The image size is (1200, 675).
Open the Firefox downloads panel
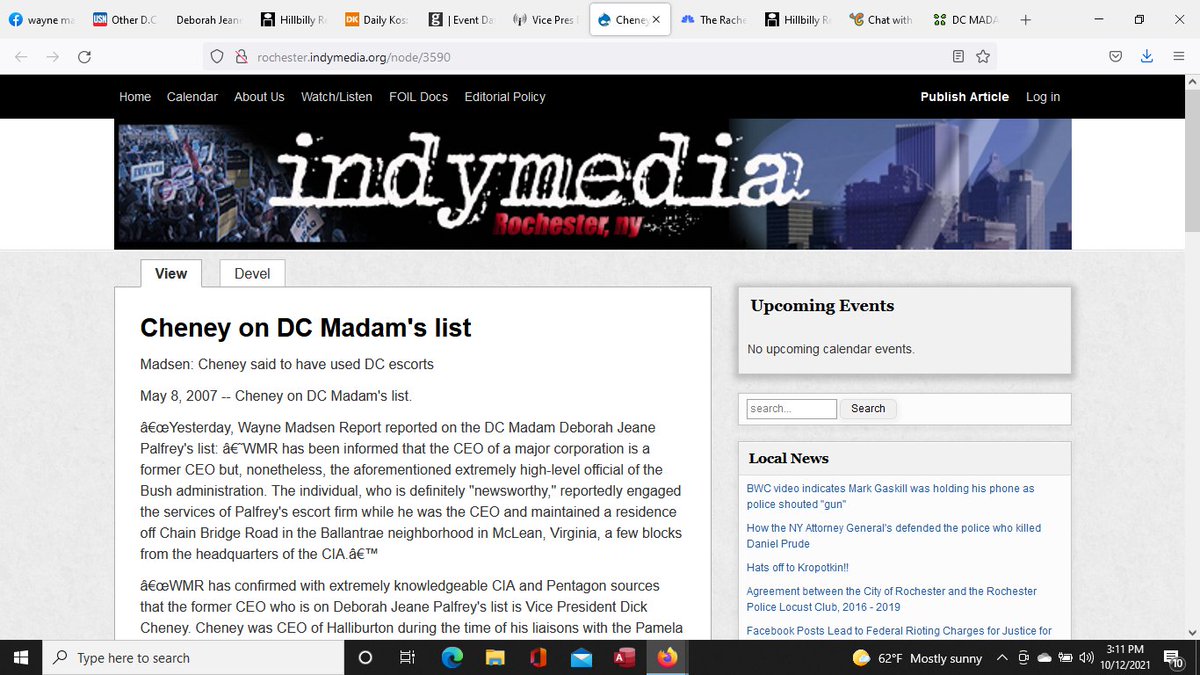(x=1147, y=57)
